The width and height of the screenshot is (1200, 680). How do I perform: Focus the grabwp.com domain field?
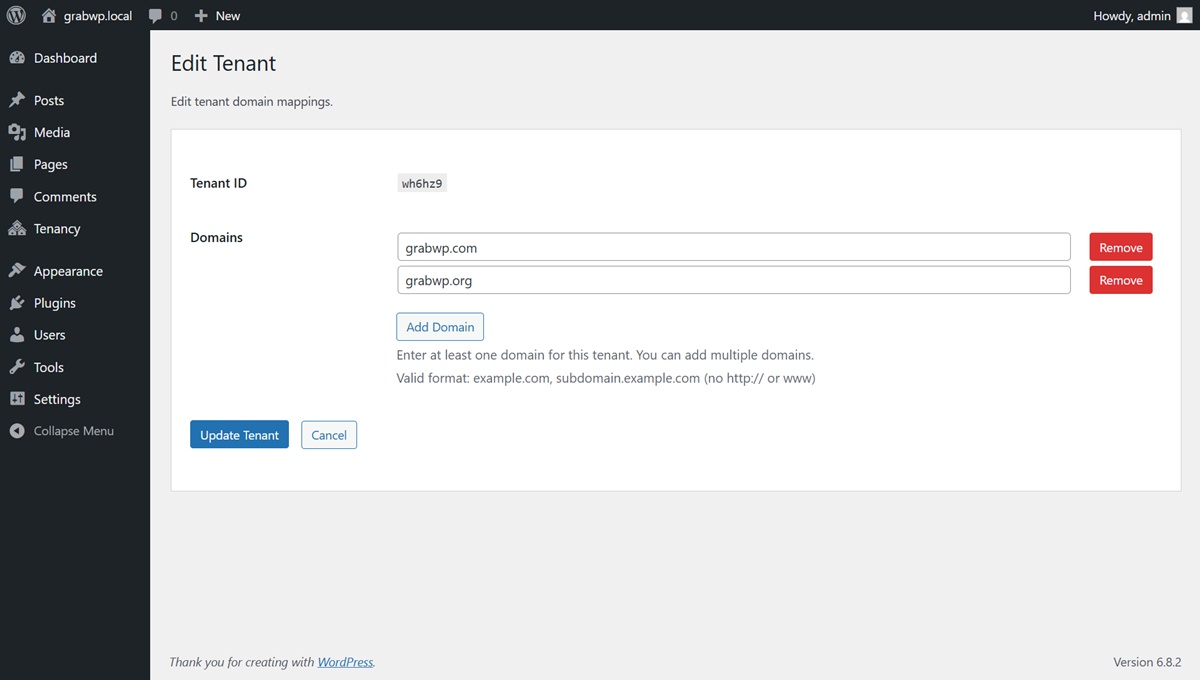(x=734, y=247)
